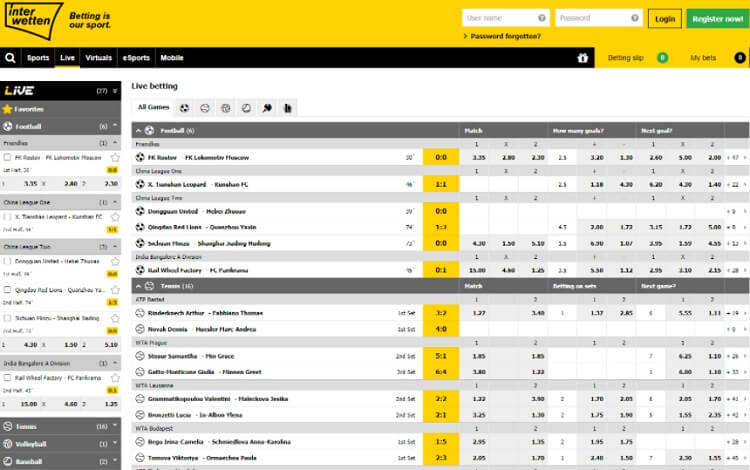This screenshot has width=750, height=470.
Task: Collapse the Tennis table chevron
Action: point(138,286)
